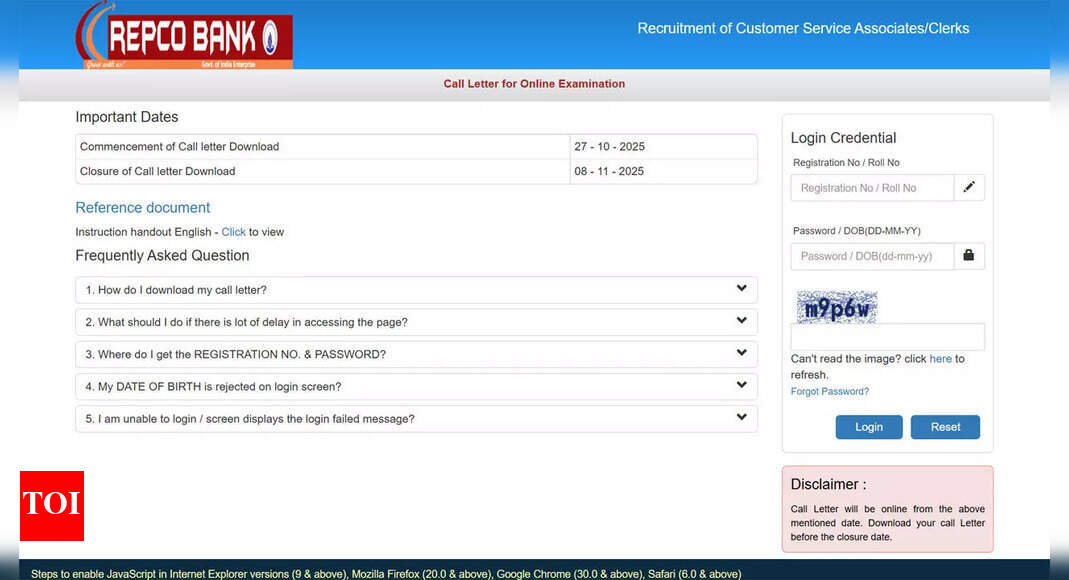
Task: Open the Forgot Password link
Action: [829, 391]
